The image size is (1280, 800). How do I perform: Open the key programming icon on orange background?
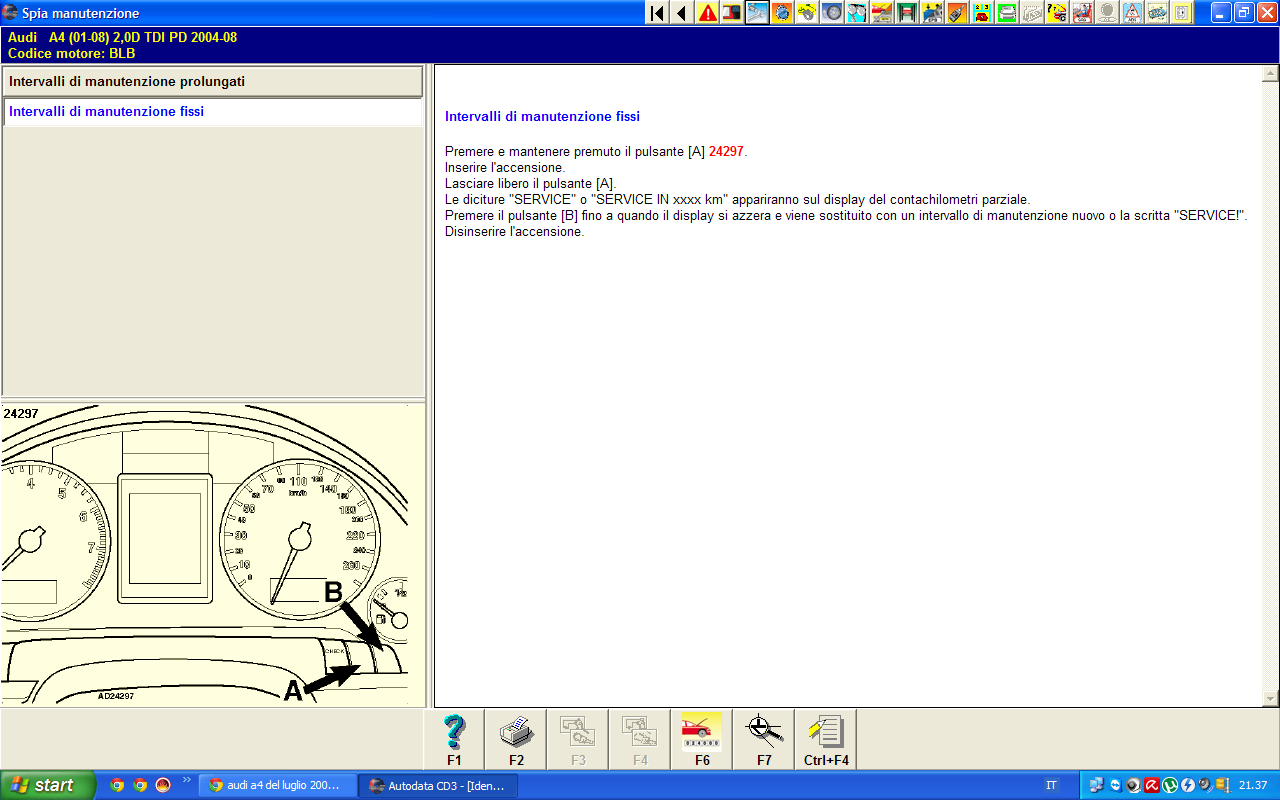[957, 13]
